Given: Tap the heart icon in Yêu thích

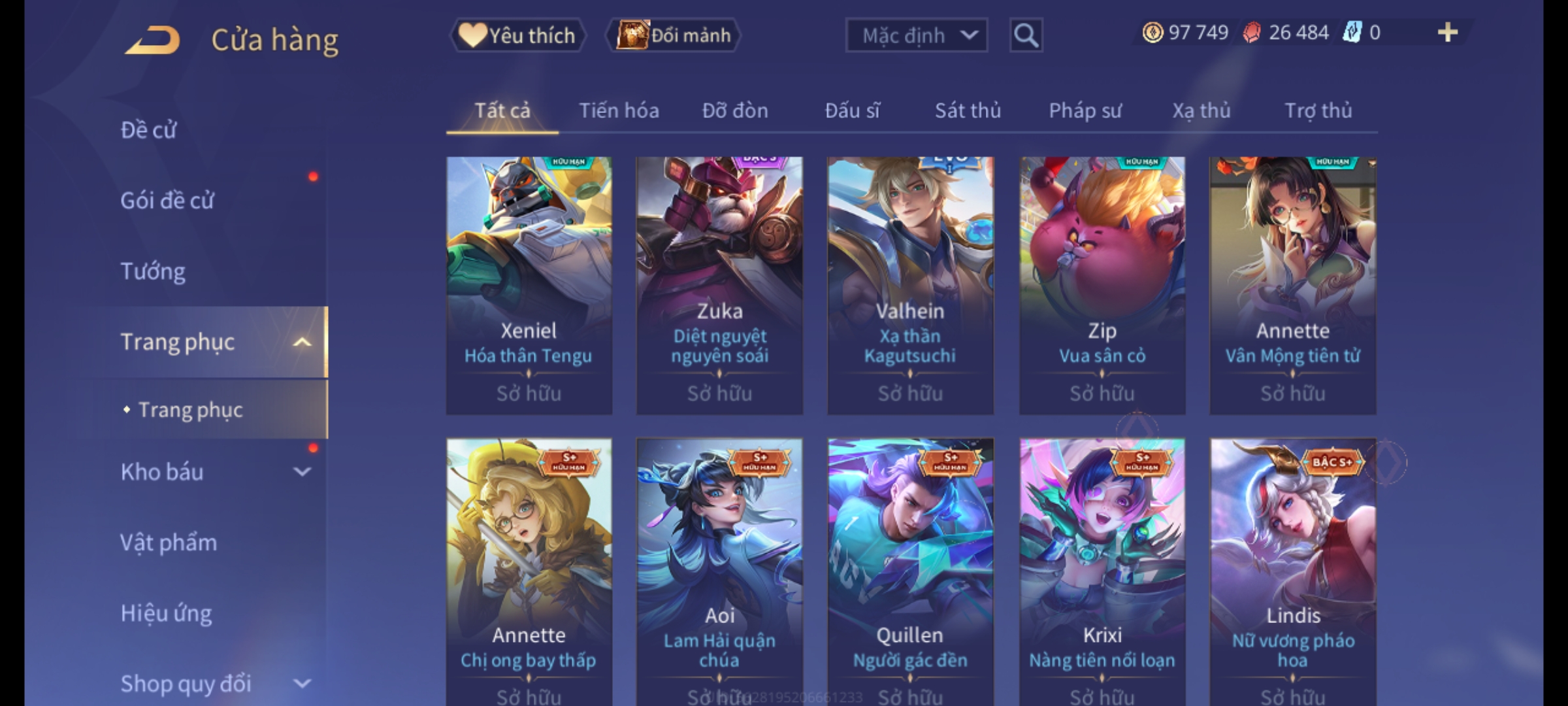Looking at the screenshot, I should [x=472, y=35].
